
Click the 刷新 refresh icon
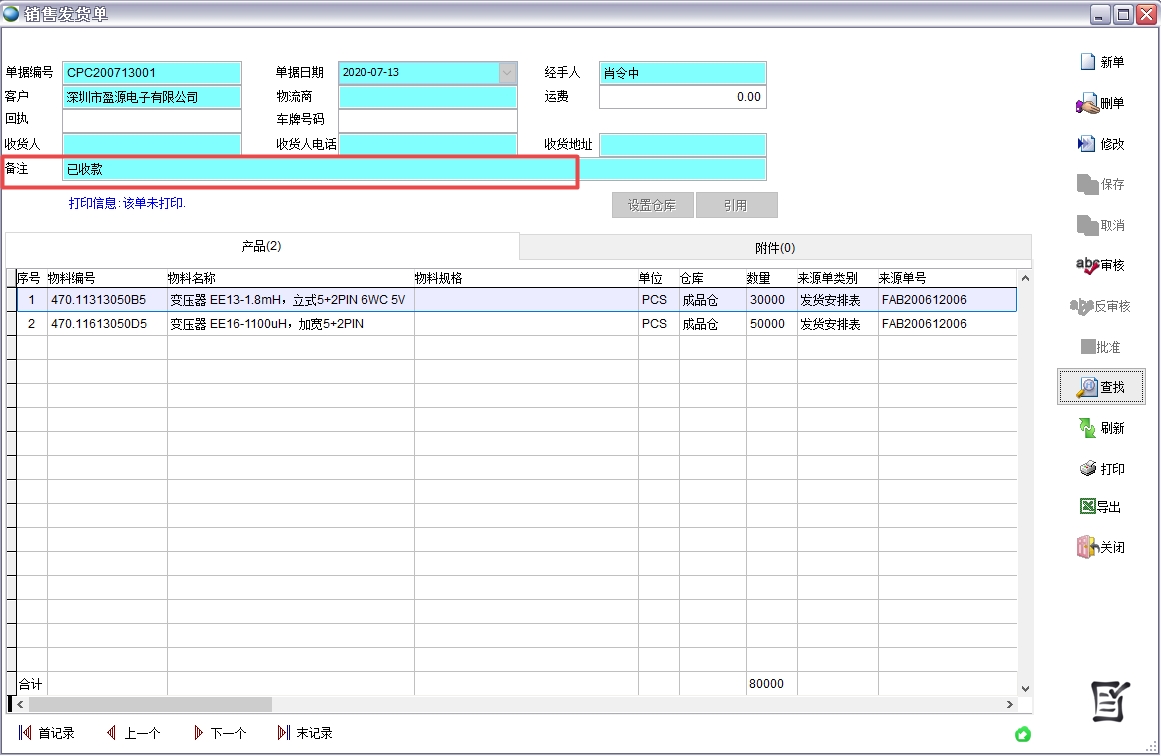tap(1087, 428)
